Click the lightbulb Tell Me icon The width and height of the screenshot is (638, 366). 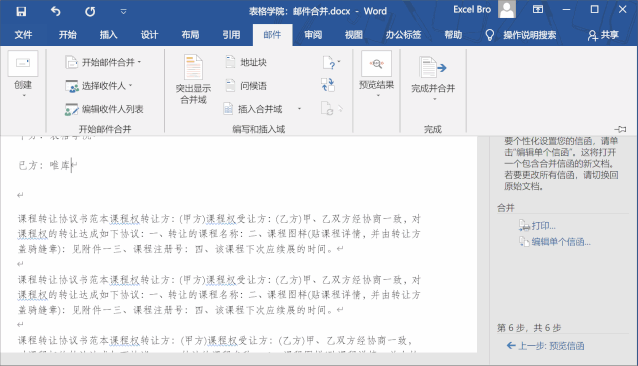pos(489,35)
